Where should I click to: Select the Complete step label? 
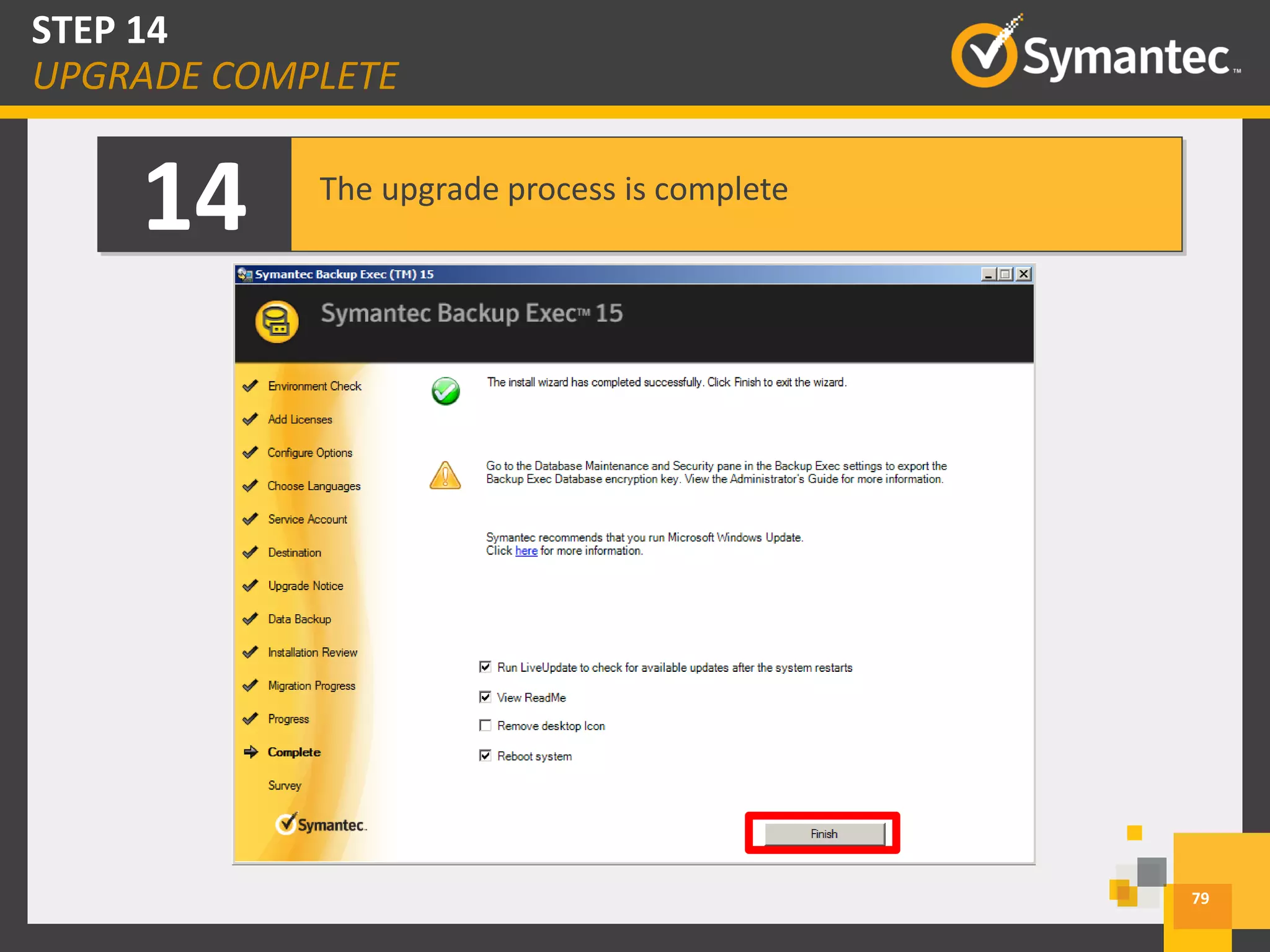(294, 752)
